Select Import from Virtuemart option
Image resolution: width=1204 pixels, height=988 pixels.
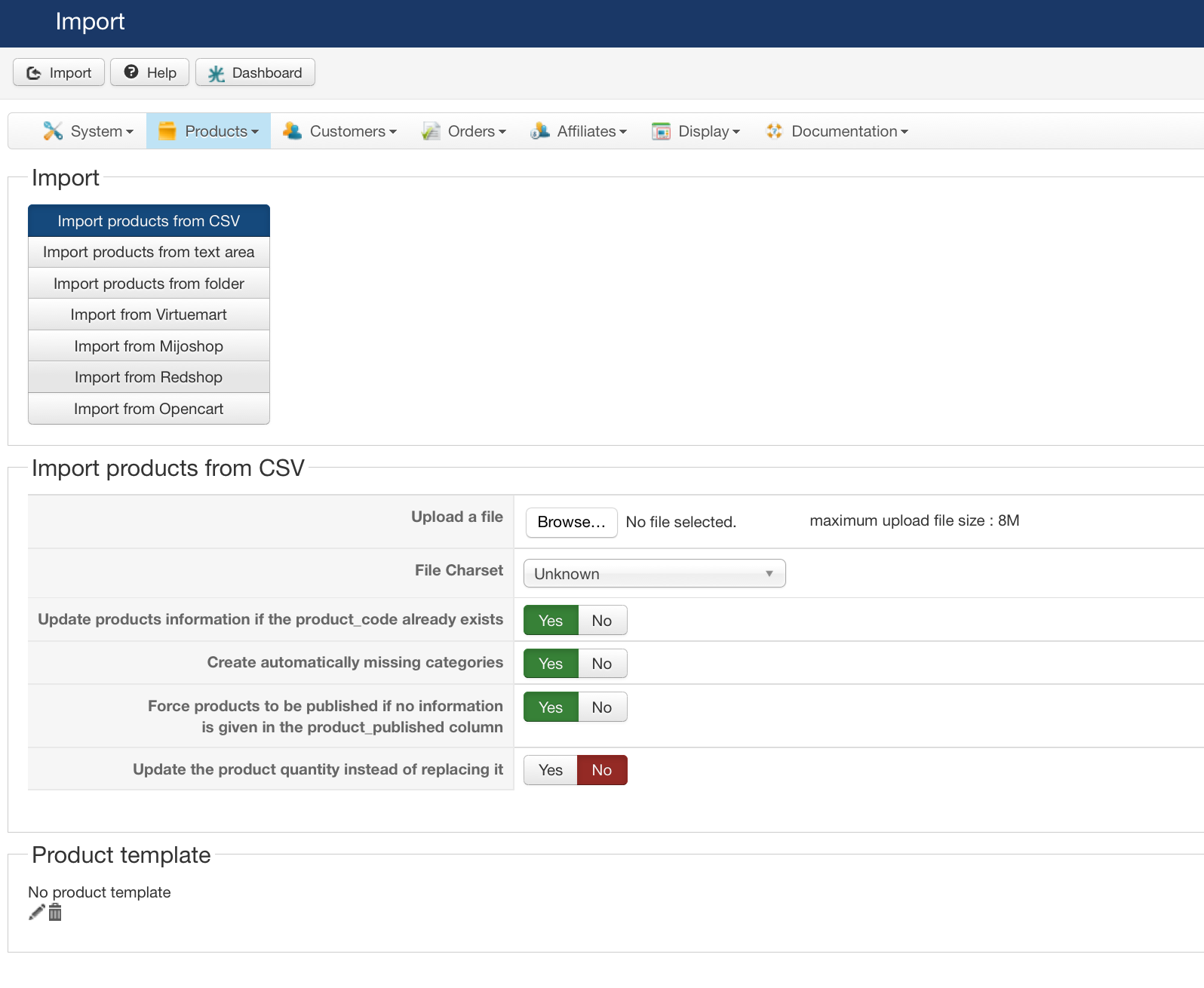click(x=149, y=315)
